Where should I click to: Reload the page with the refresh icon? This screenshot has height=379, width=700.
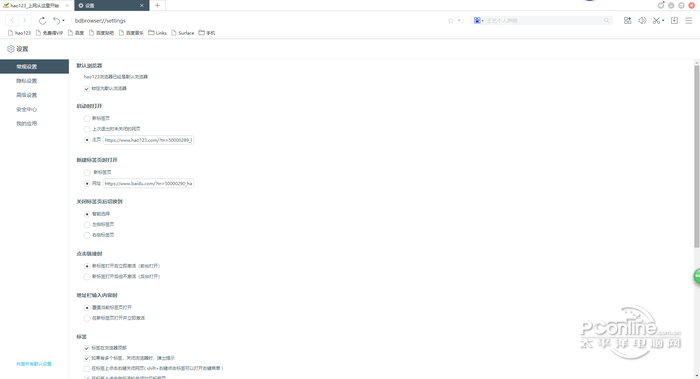(x=42, y=21)
